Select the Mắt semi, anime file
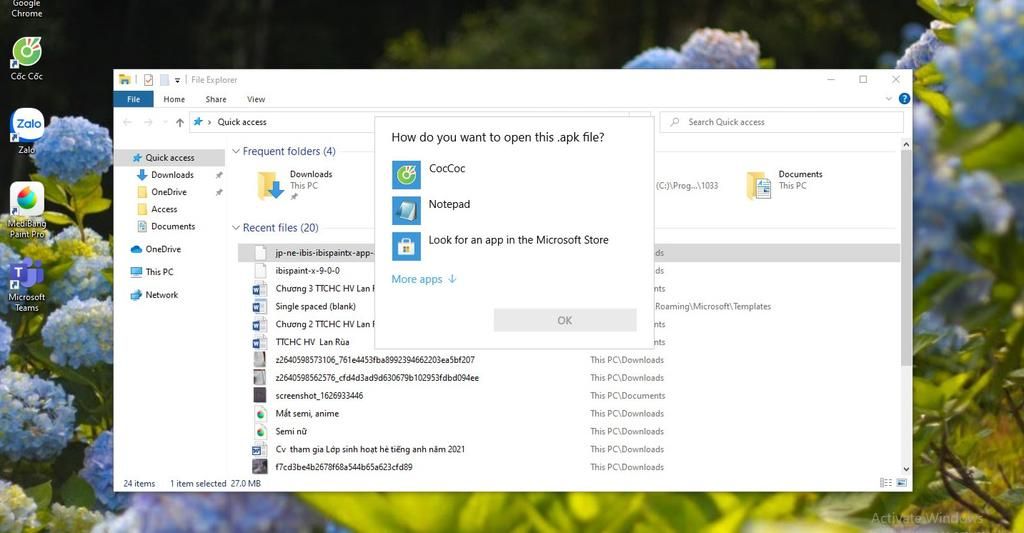The width and height of the screenshot is (1024, 533). (x=307, y=413)
